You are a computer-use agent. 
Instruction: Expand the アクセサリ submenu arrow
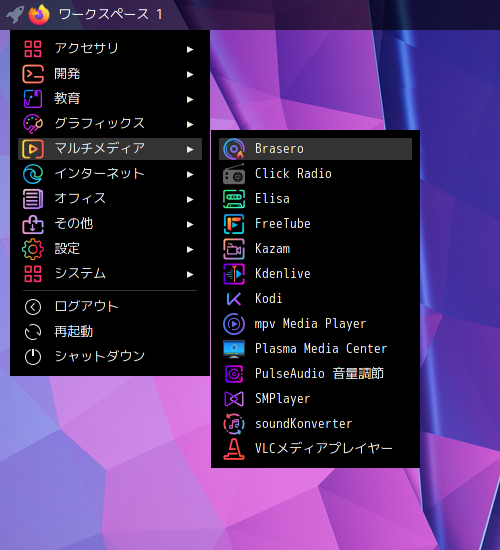pyautogui.click(x=190, y=49)
